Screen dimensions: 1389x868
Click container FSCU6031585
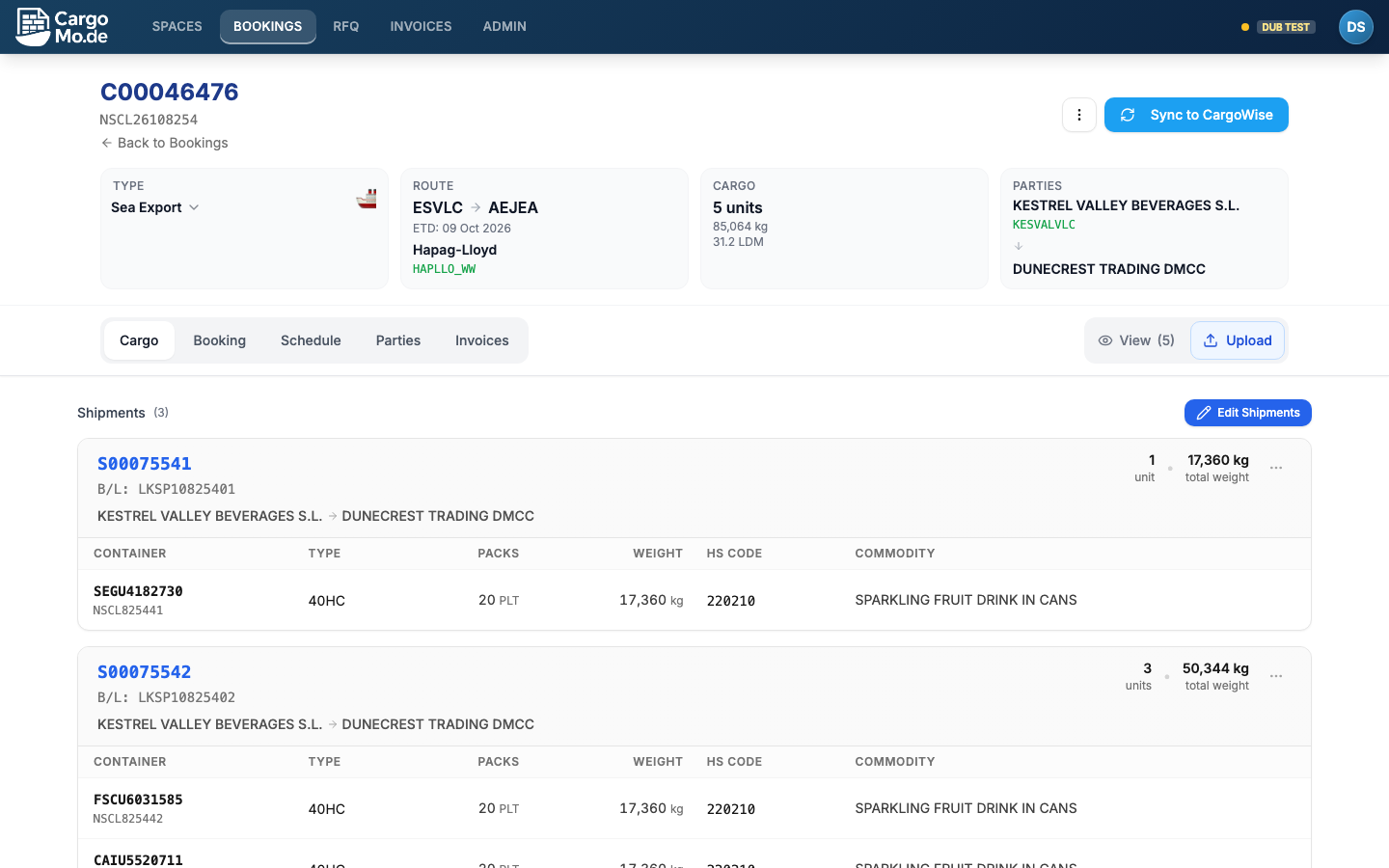[x=138, y=800]
